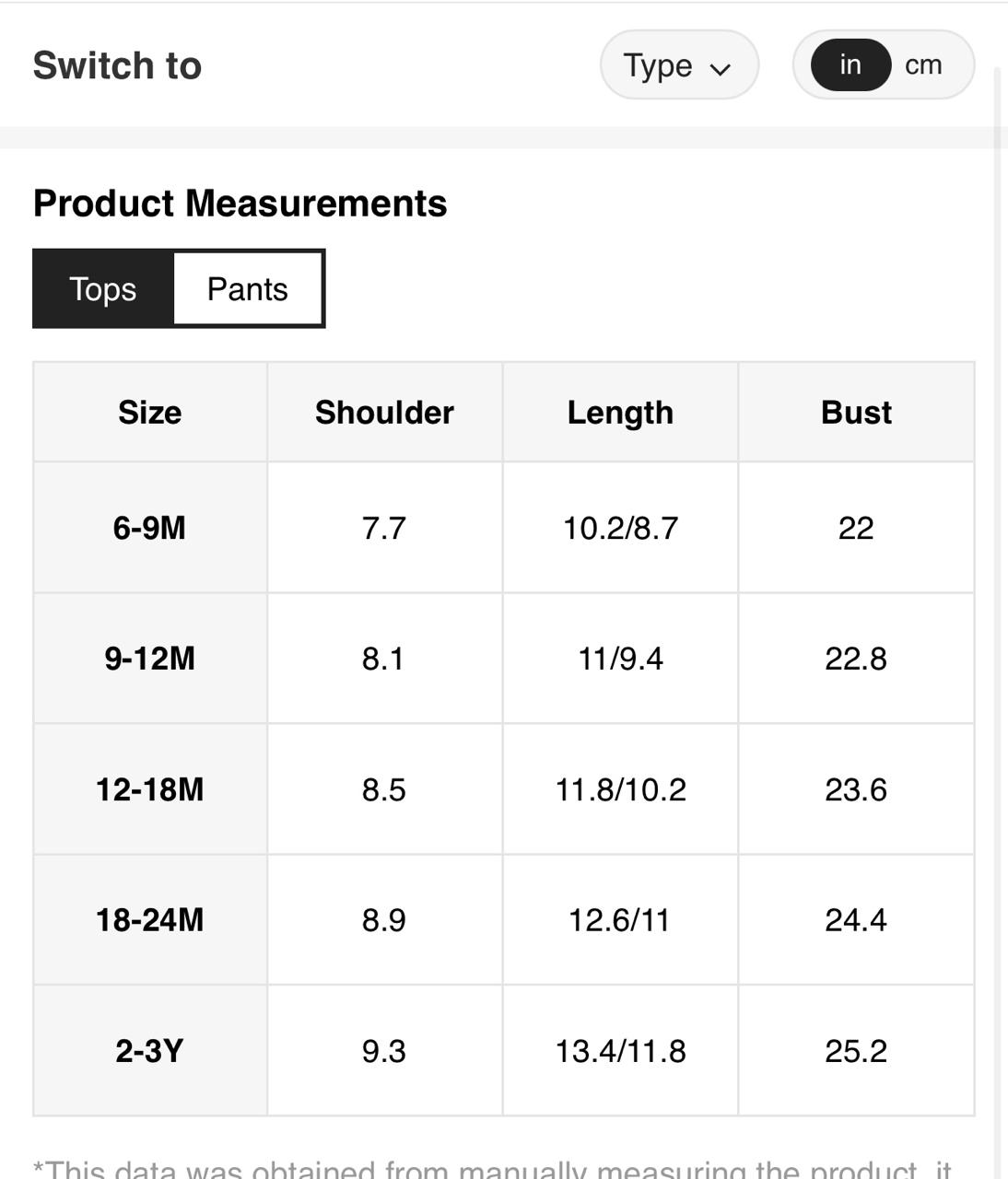Select the 12-18M size row
This screenshot has height=1179, width=1008.
pos(150,789)
